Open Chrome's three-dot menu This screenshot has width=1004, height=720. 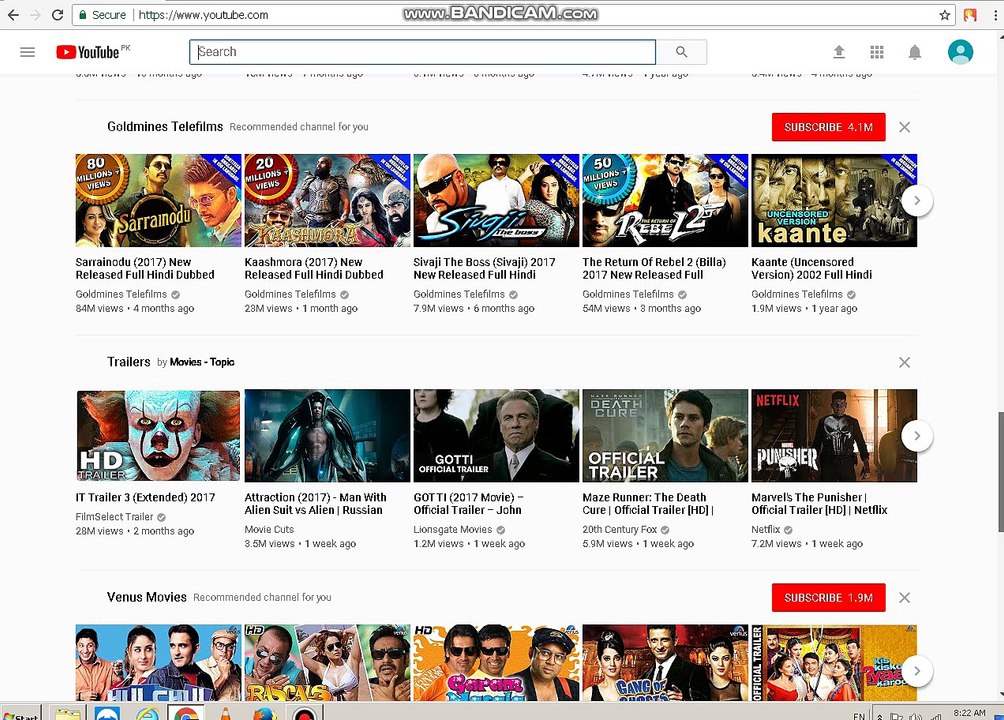[996, 15]
